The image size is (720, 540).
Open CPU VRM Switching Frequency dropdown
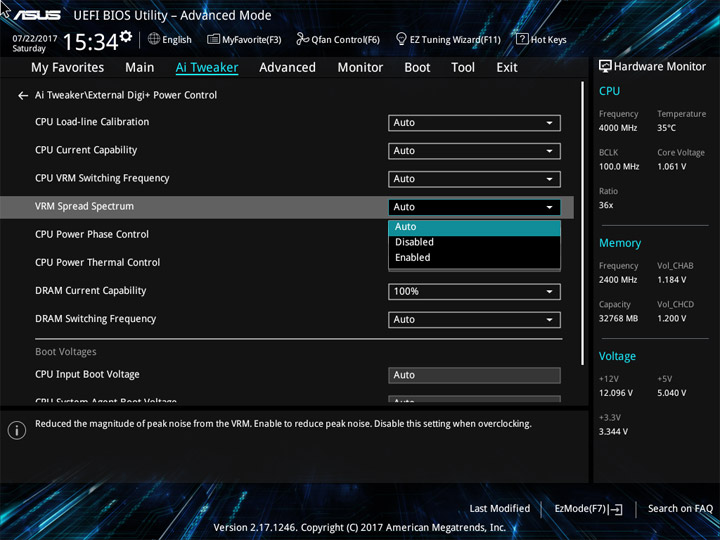coord(474,179)
